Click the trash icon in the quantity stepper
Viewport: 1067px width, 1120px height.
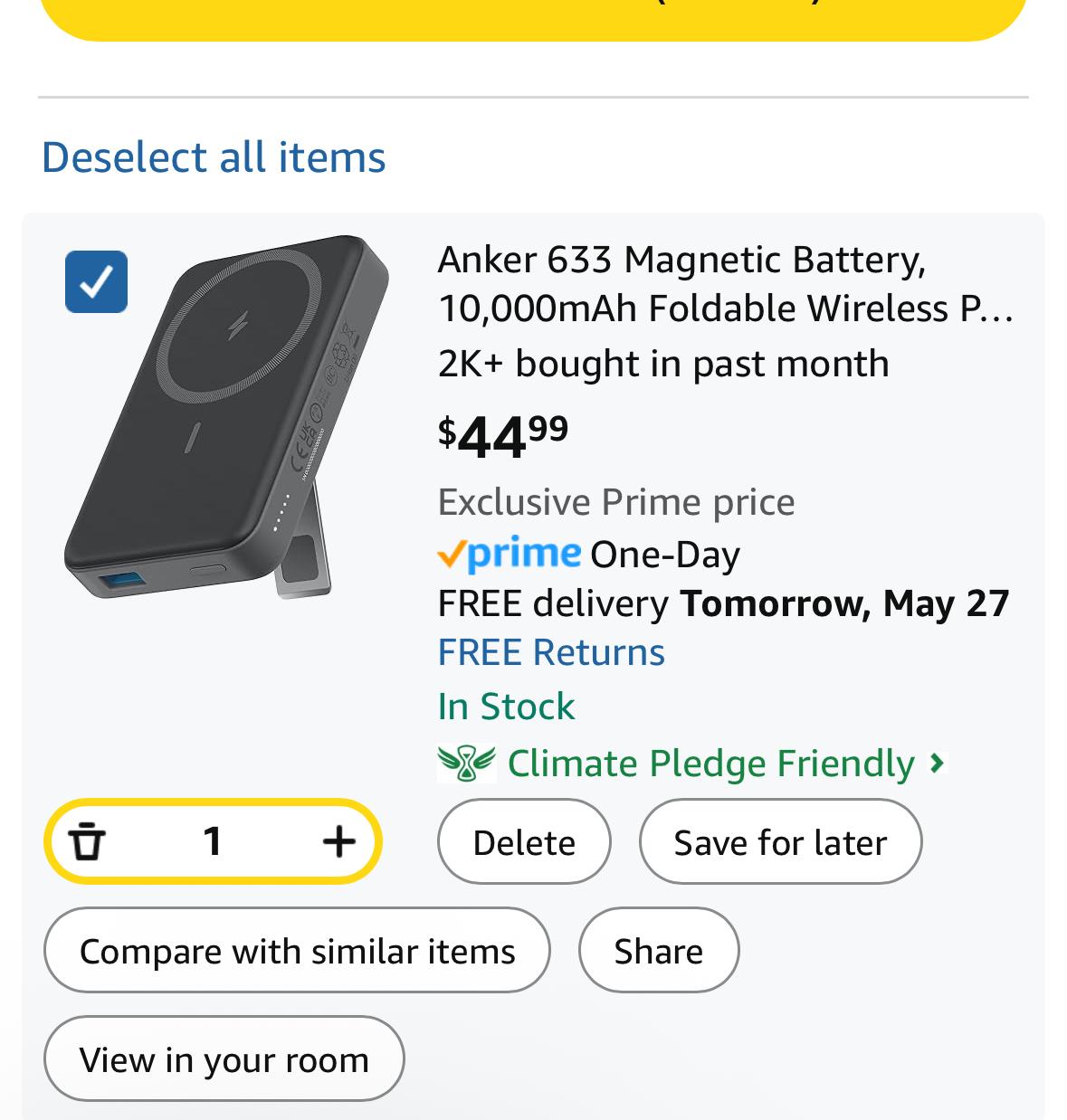(87, 841)
